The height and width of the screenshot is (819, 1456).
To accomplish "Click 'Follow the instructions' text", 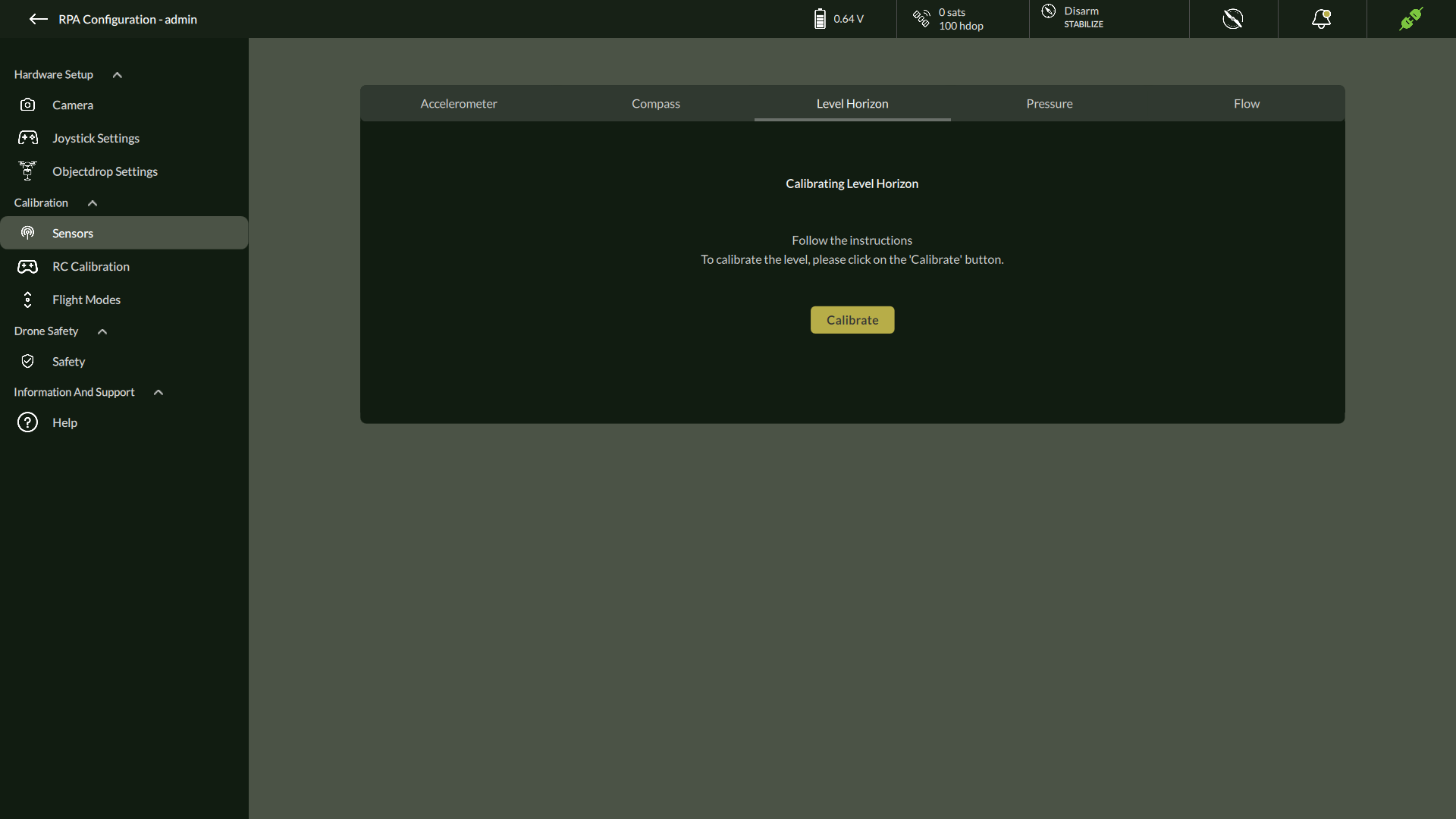I will (x=852, y=240).
